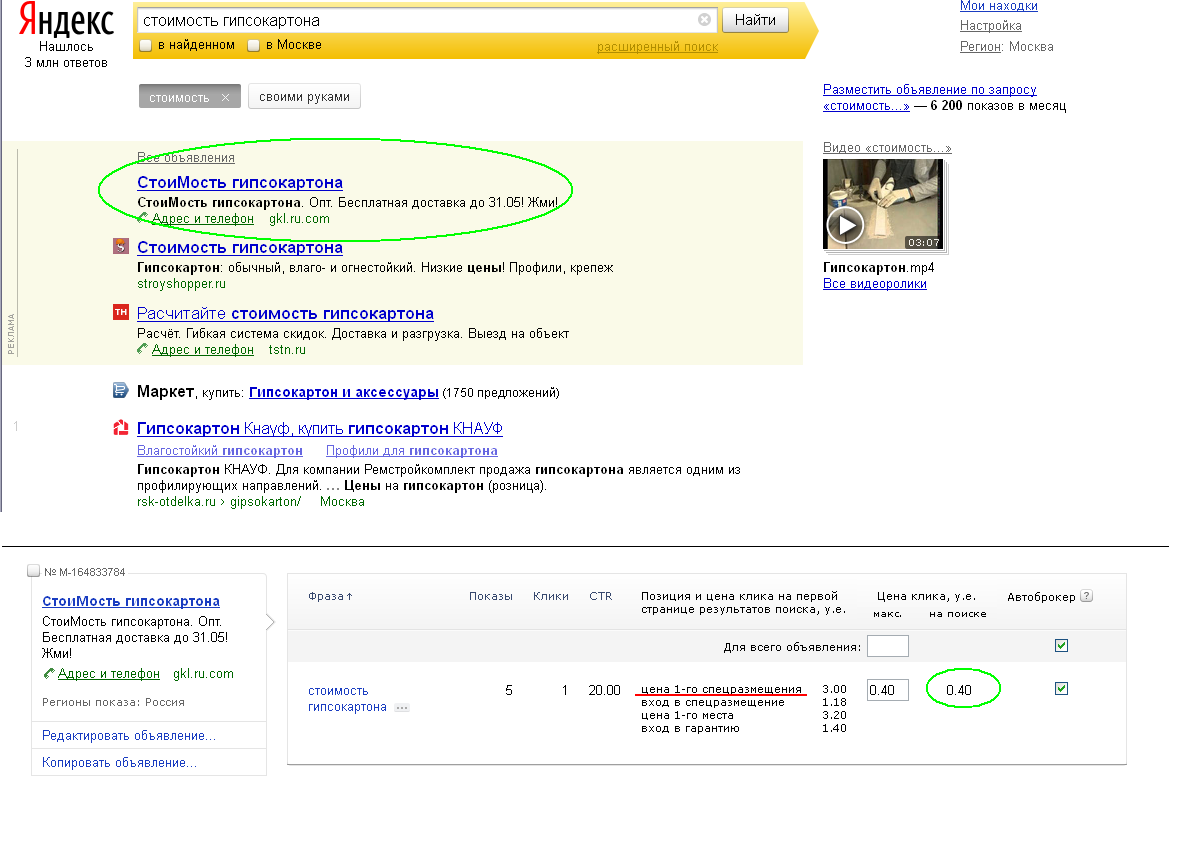This screenshot has width=1186, height=863.
Task: Open the Гипсокартон video thumbnail
Action: (x=883, y=204)
